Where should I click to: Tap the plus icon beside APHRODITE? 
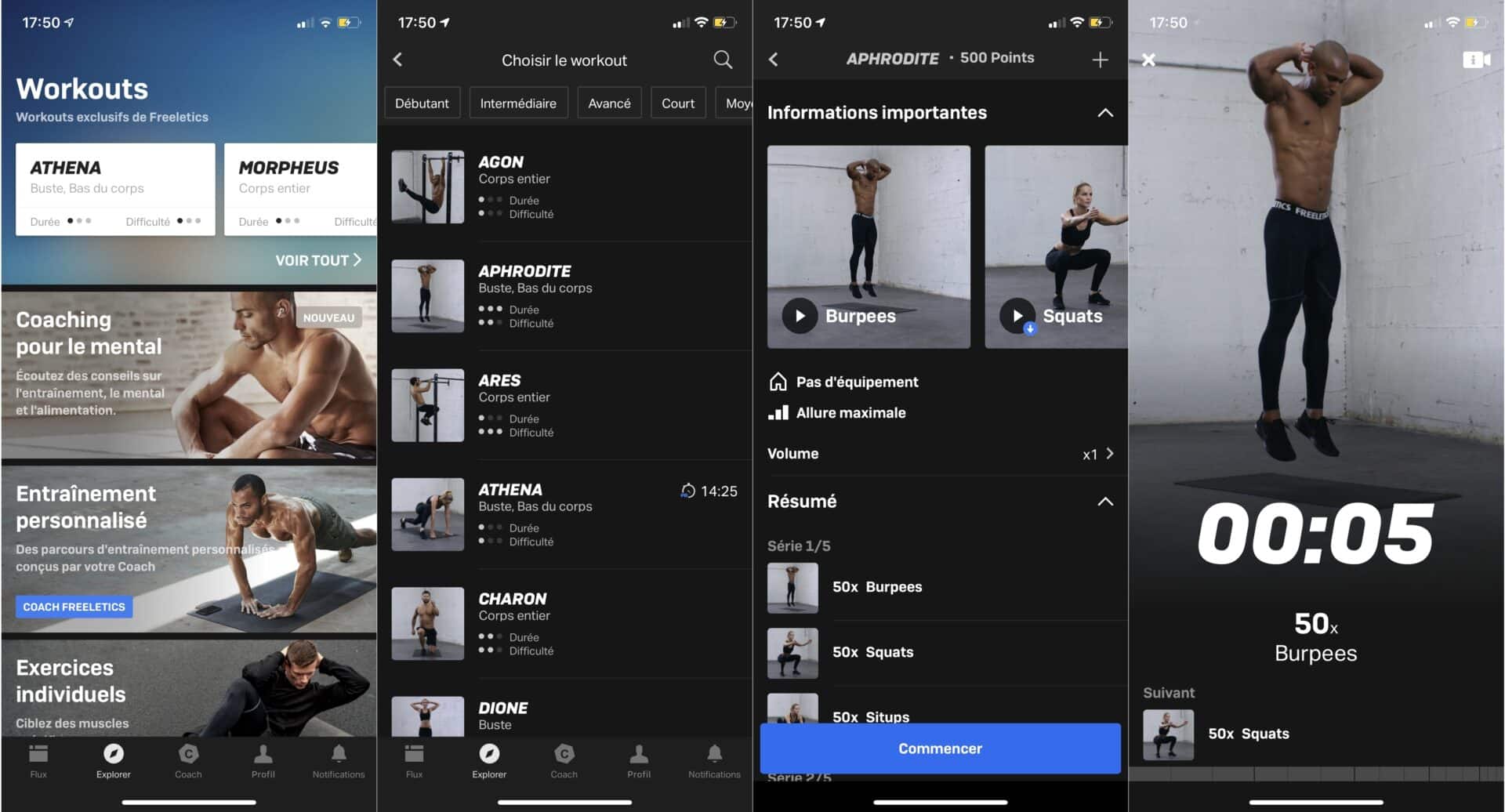point(1100,59)
